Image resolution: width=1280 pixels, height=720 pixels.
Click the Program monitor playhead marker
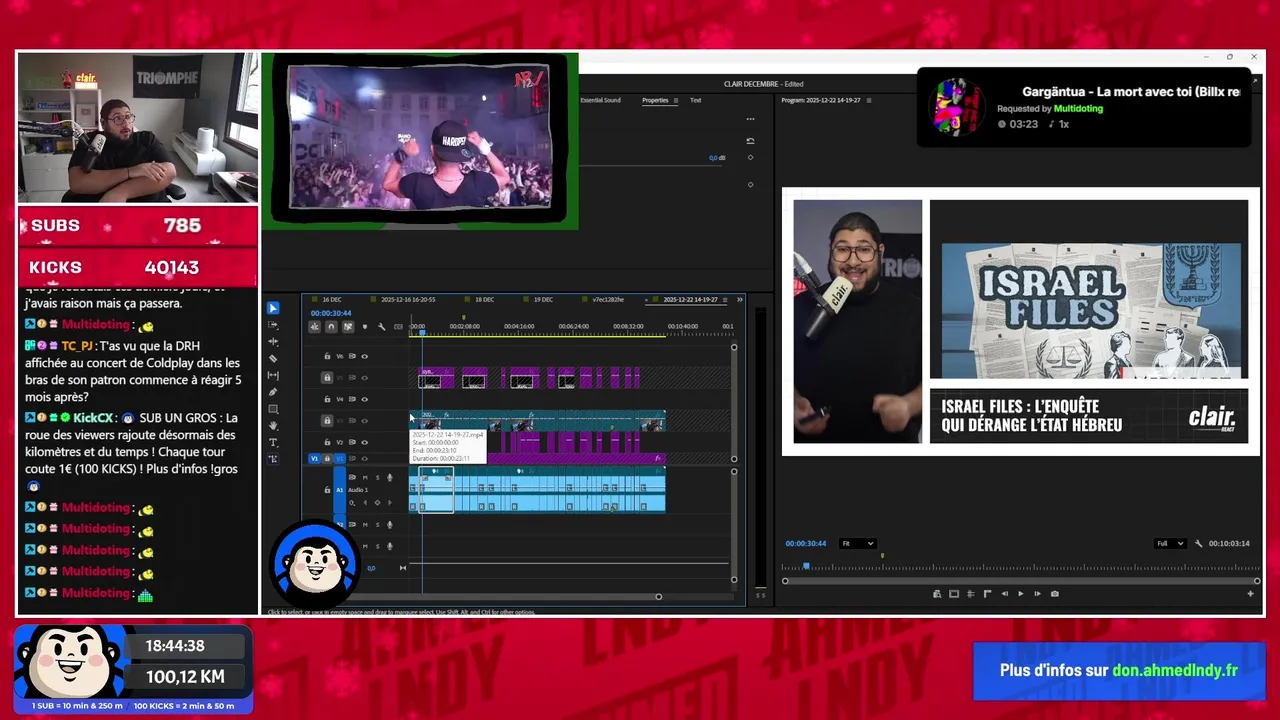click(x=806, y=566)
